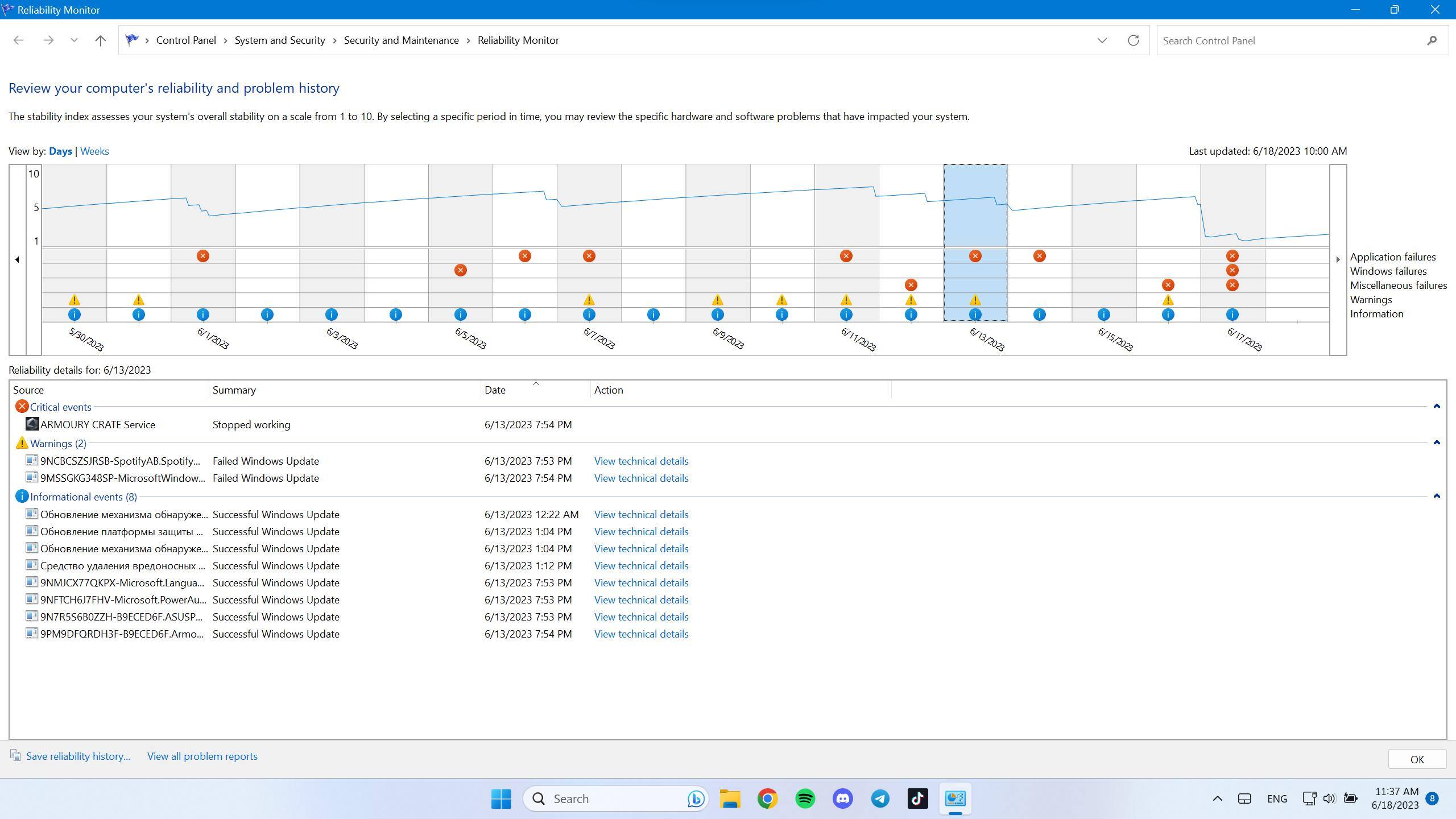Click the refresh button in address bar

[1133, 40]
